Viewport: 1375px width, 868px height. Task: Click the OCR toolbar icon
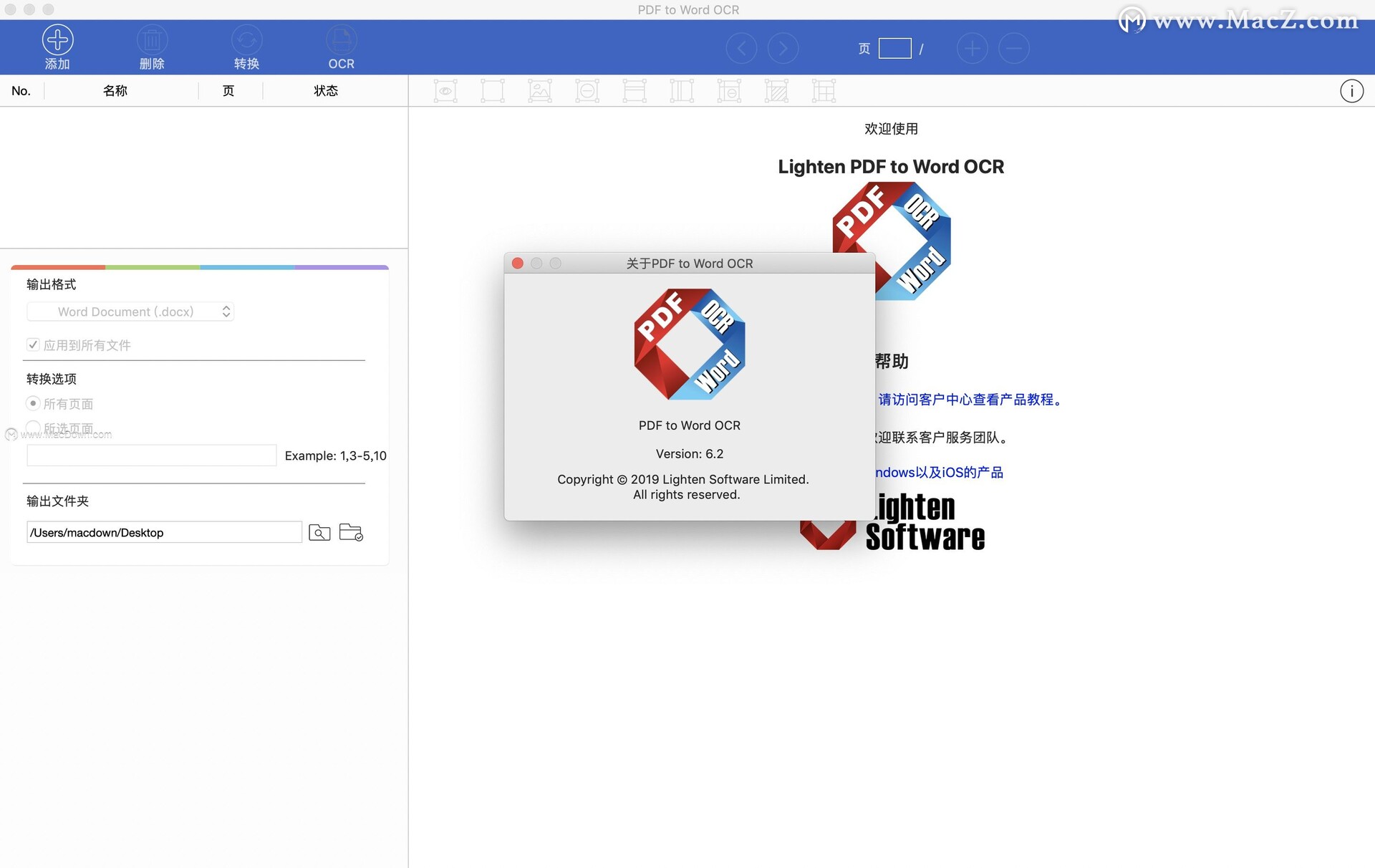[341, 39]
